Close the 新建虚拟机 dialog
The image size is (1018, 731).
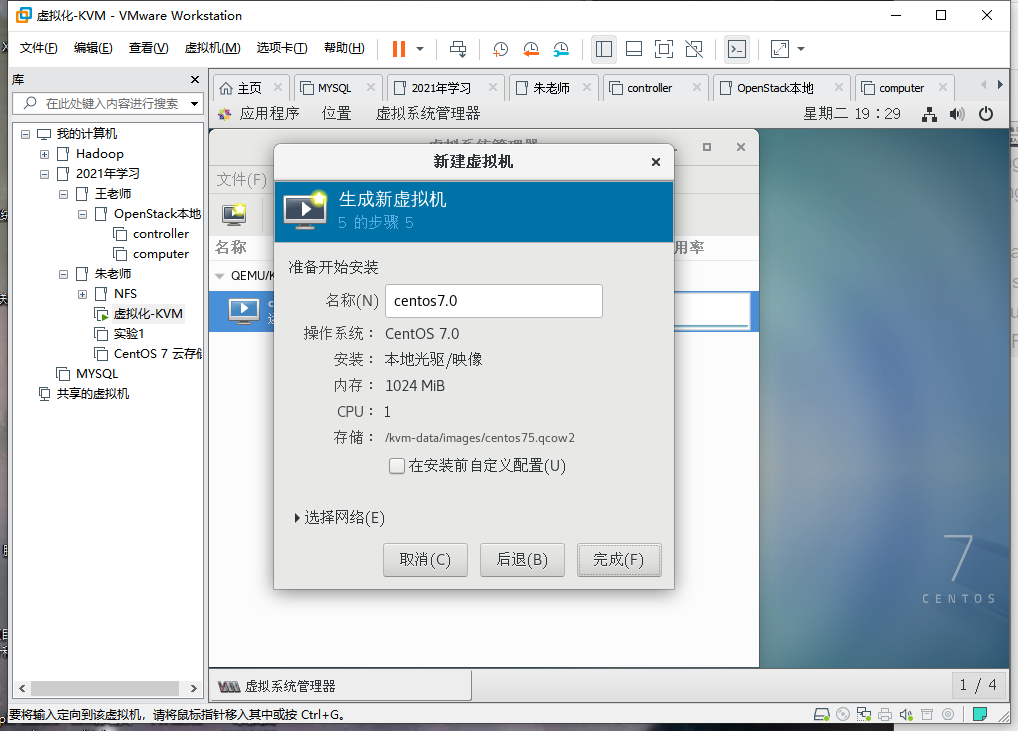click(x=656, y=162)
